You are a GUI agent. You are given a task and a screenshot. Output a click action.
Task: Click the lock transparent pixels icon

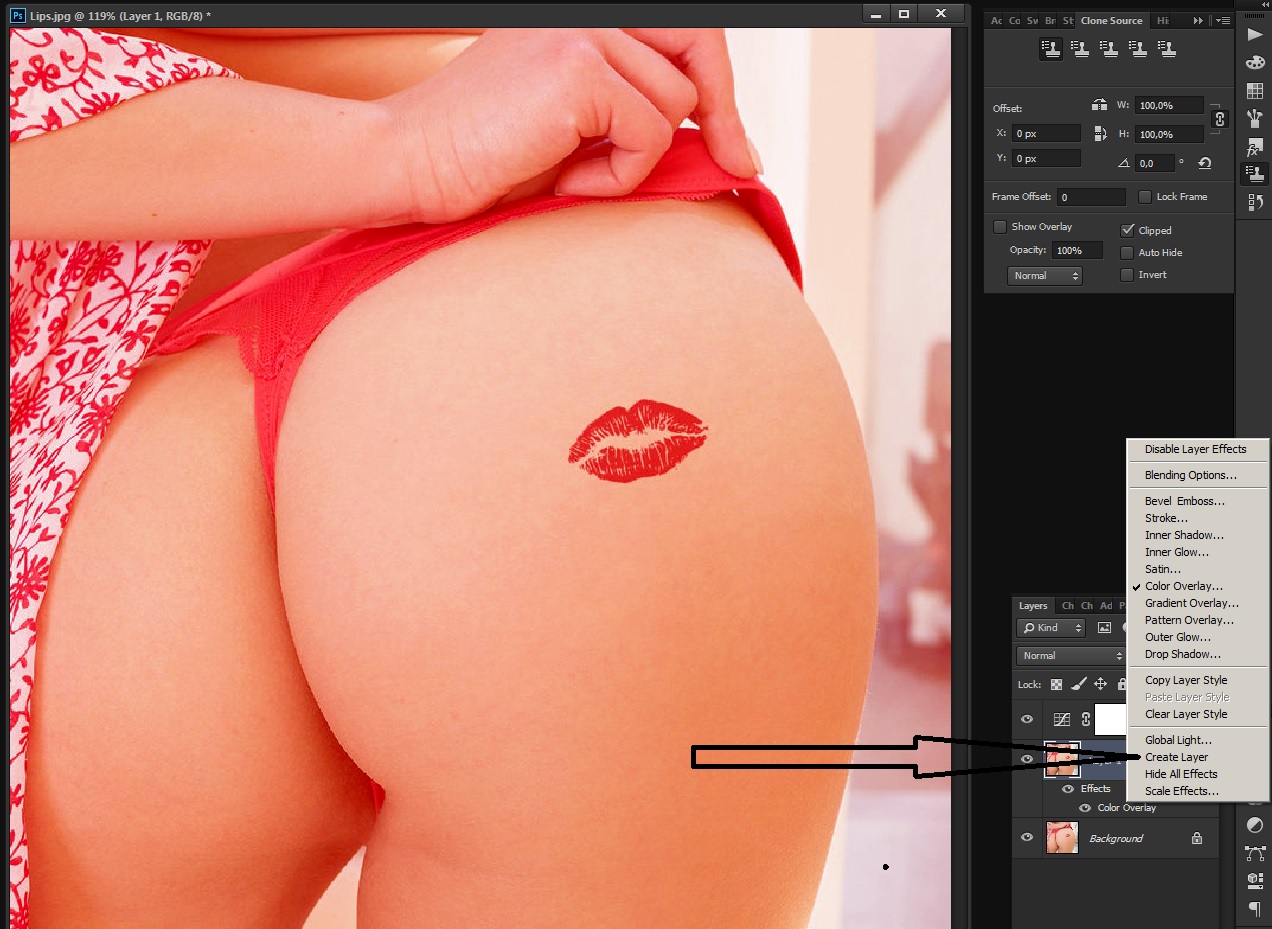pos(1057,685)
